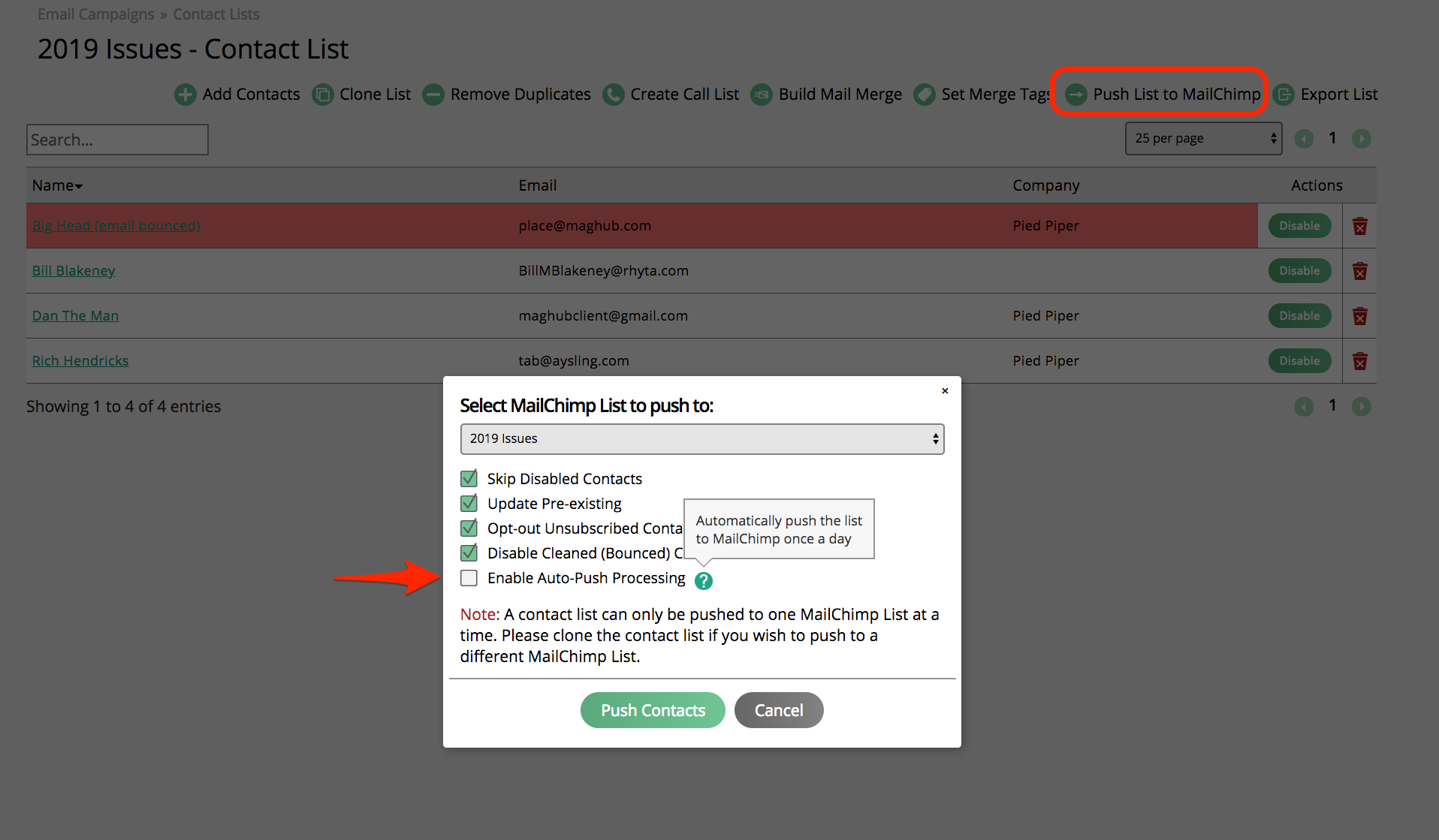The width and height of the screenshot is (1439, 840).
Task: Click the Push List to MailChimp arrow icon
Action: tap(1076, 95)
